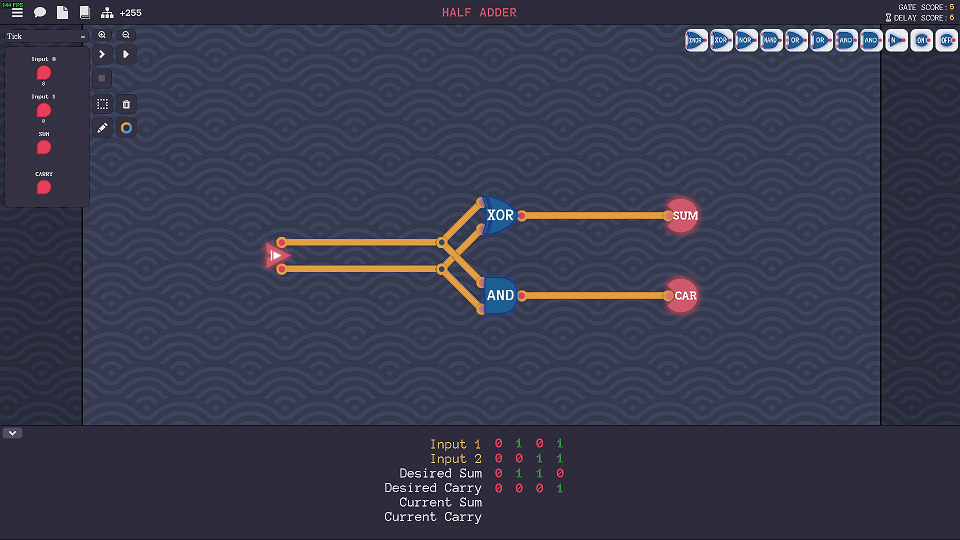Open the chat speech bubble icon
Viewport: 960px width, 540px height.
click(x=40, y=13)
